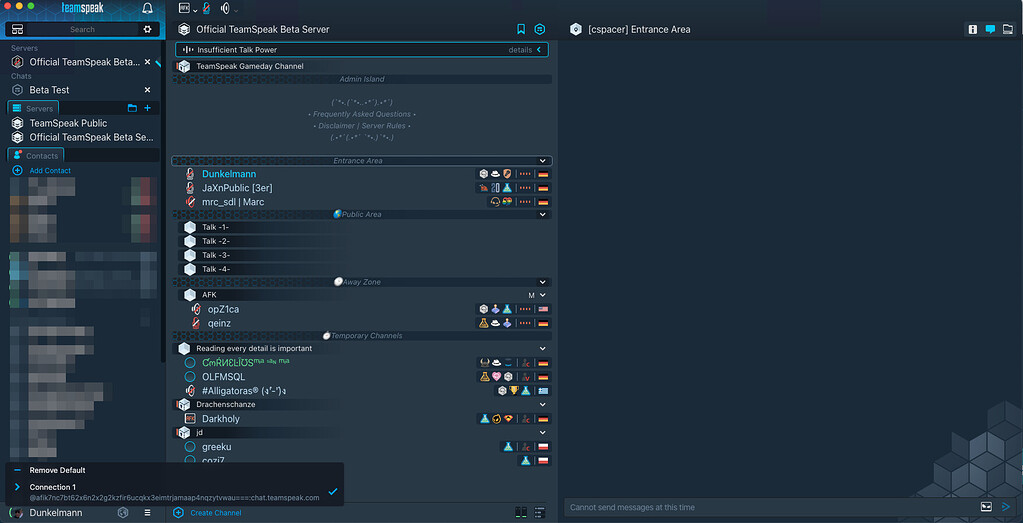Open the channel info panel icon
This screenshot has height=523, width=1023.
(x=972, y=29)
